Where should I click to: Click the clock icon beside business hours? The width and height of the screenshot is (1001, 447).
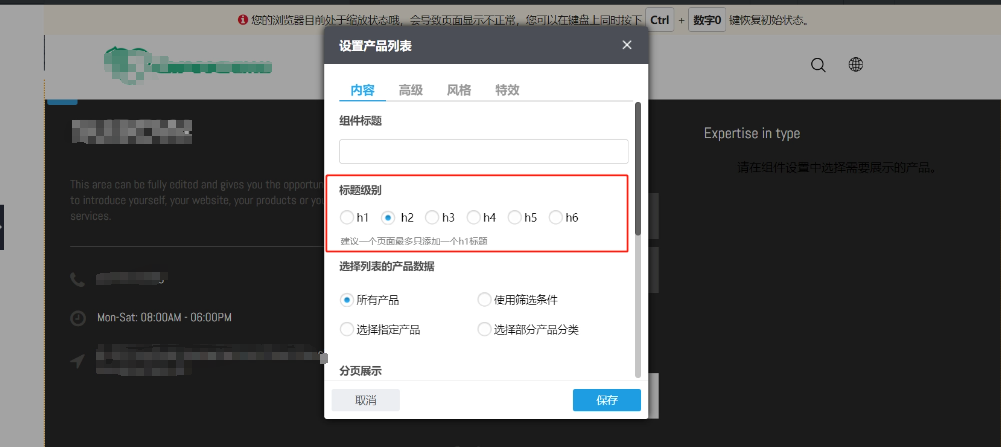tap(78, 318)
